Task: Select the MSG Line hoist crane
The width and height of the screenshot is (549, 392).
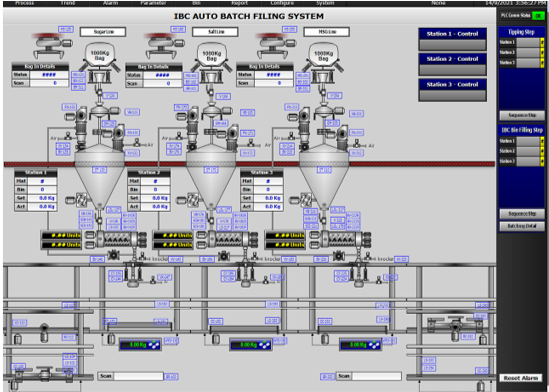Action: 276,46
